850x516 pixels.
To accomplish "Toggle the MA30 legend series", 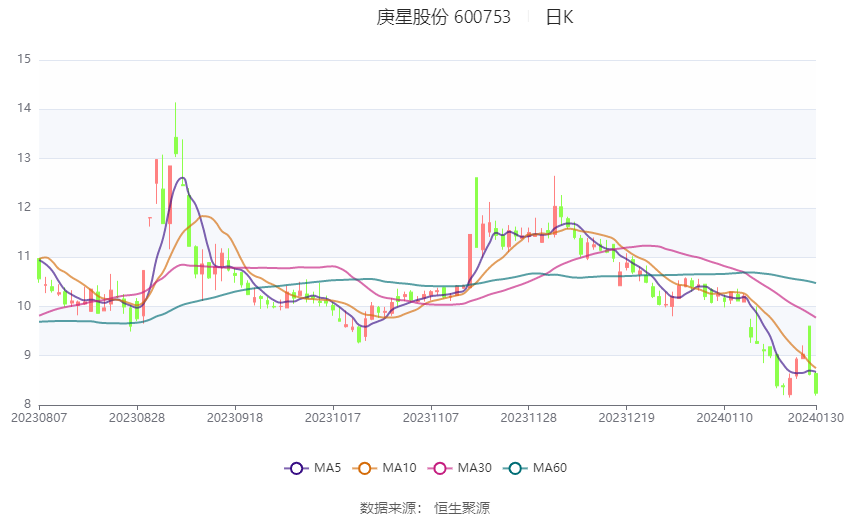I will 460,468.
